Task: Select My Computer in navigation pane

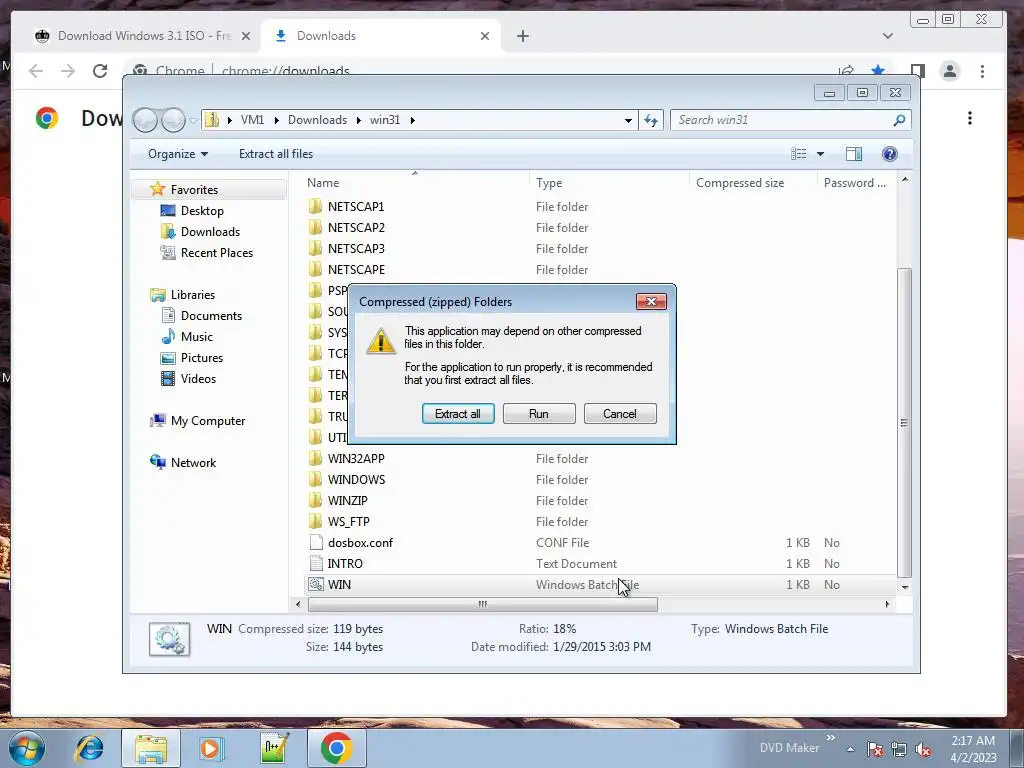Action: coord(208,421)
